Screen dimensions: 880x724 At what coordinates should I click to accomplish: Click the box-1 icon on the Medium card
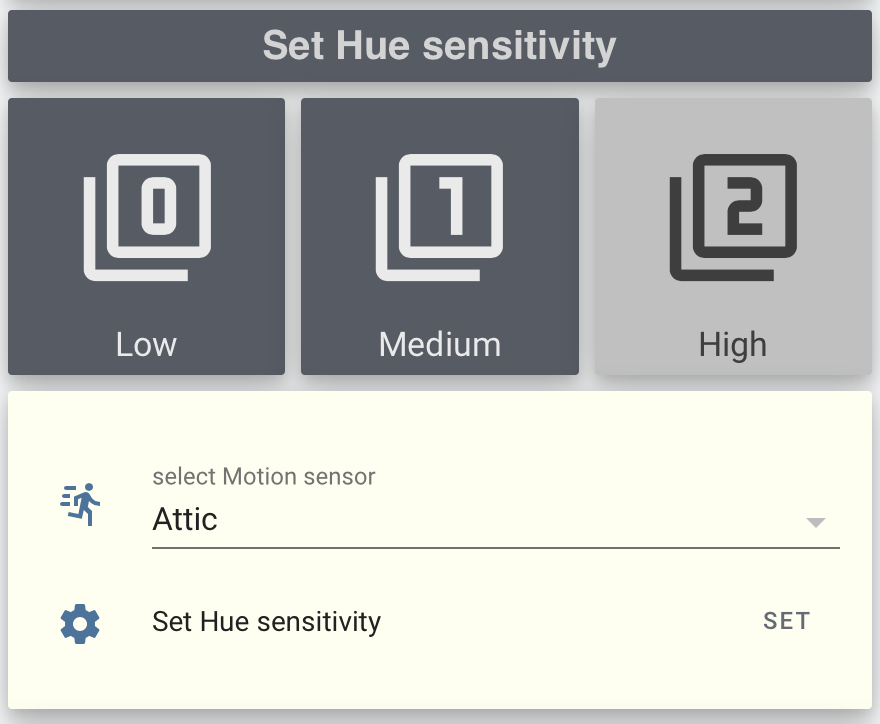440,217
